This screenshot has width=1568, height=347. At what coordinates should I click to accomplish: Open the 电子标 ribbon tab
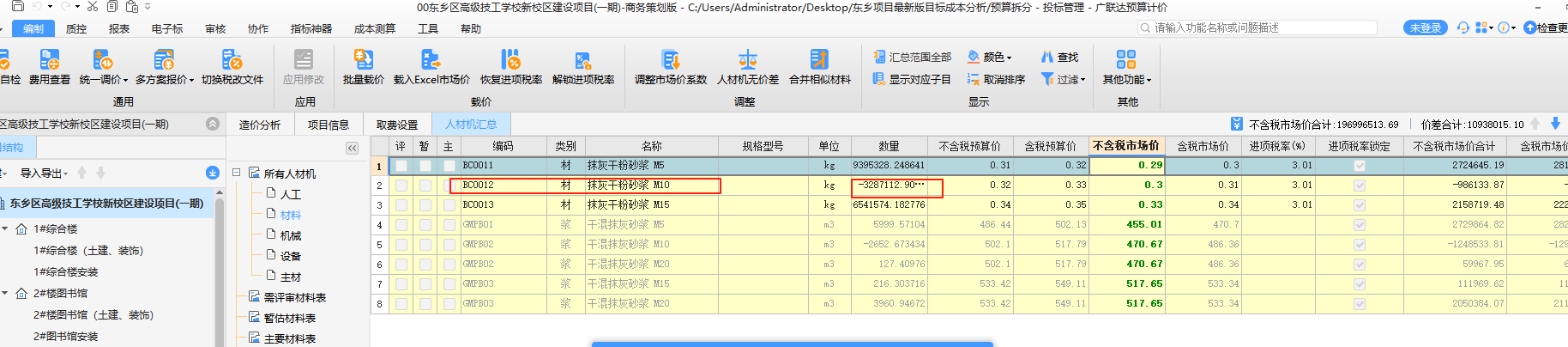(x=167, y=28)
